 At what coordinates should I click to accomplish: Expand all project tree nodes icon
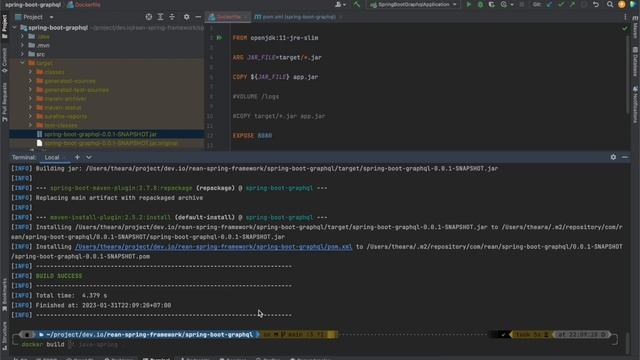pyautogui.click(x=160, y=17)
